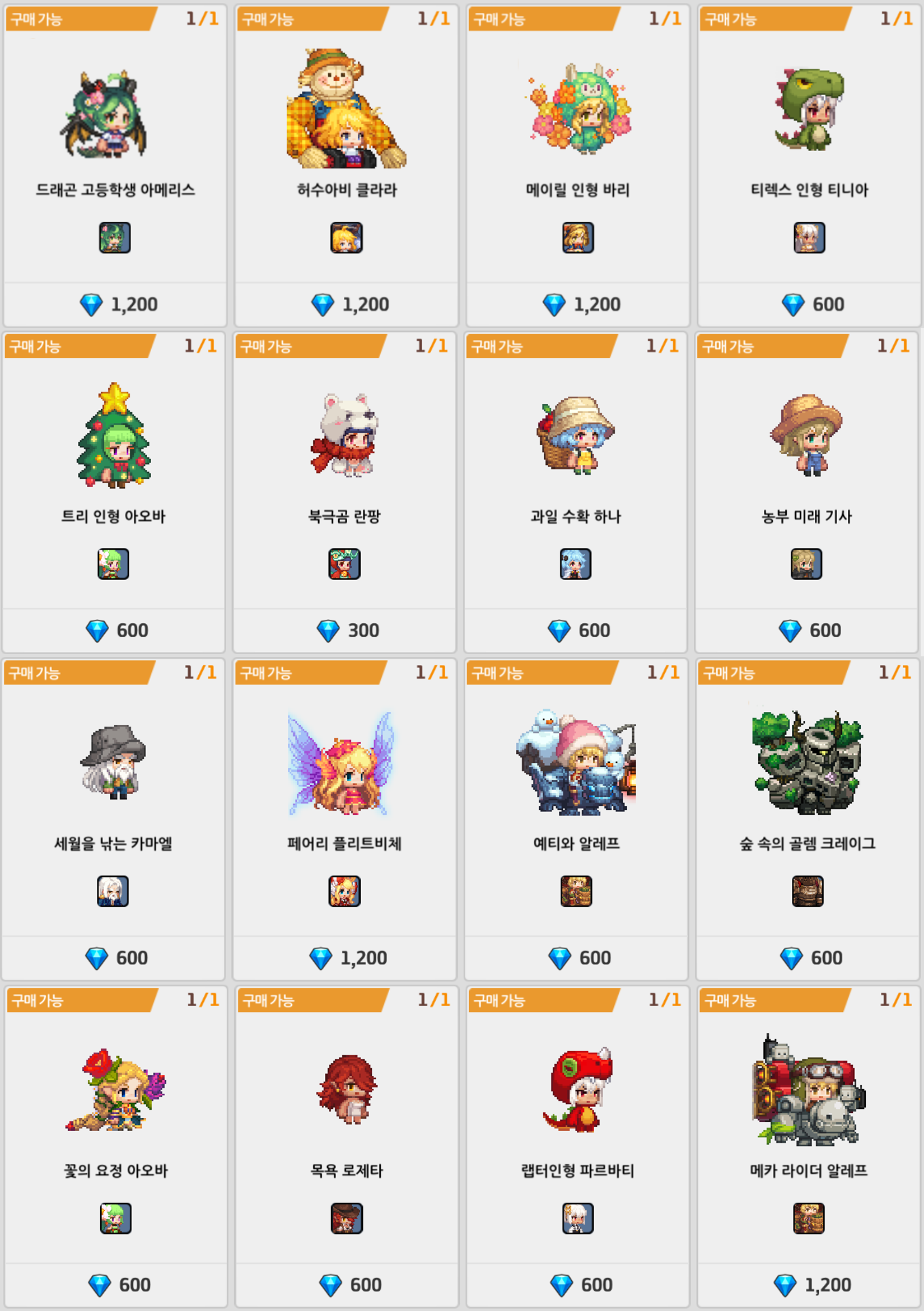The width and height of the screenshot is (924, 1311).
Task: Click the hero icon below 메이릴 인형 바리
Action: [578, 237]
